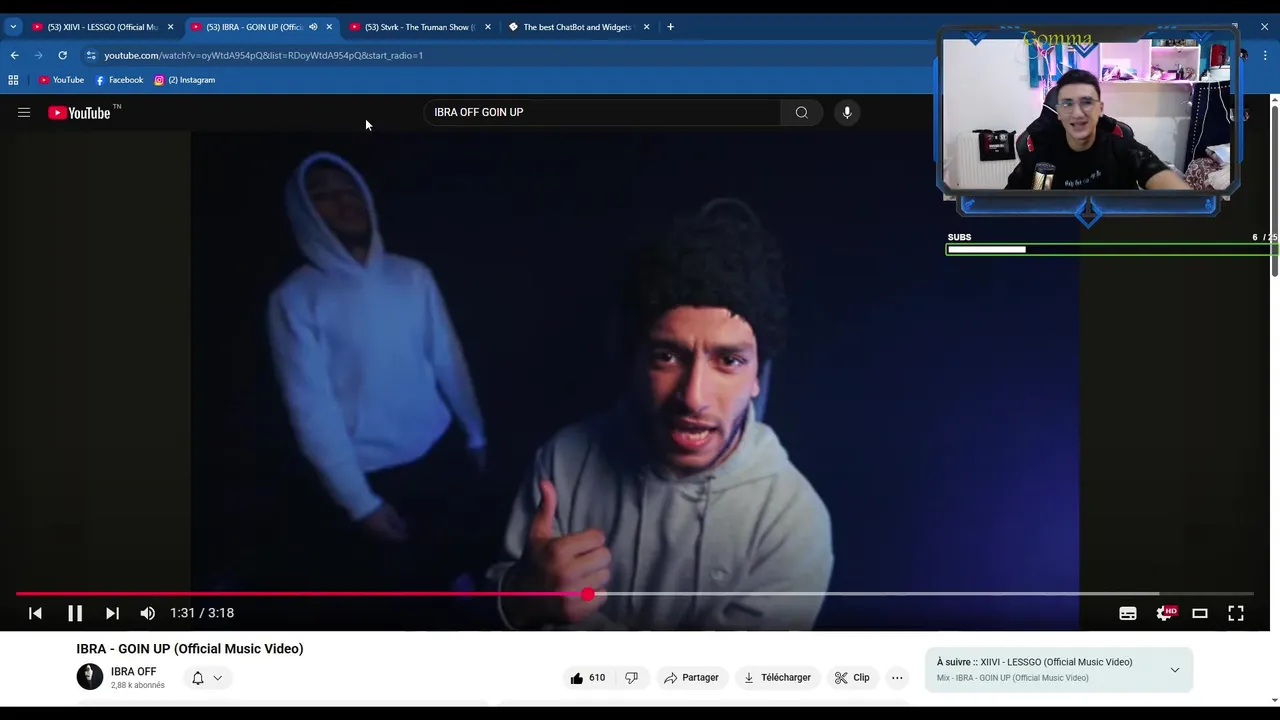Viewport: 1280px width, 720px height.
Task: Share the video via Partager
Action: click(x=691, y=678)
